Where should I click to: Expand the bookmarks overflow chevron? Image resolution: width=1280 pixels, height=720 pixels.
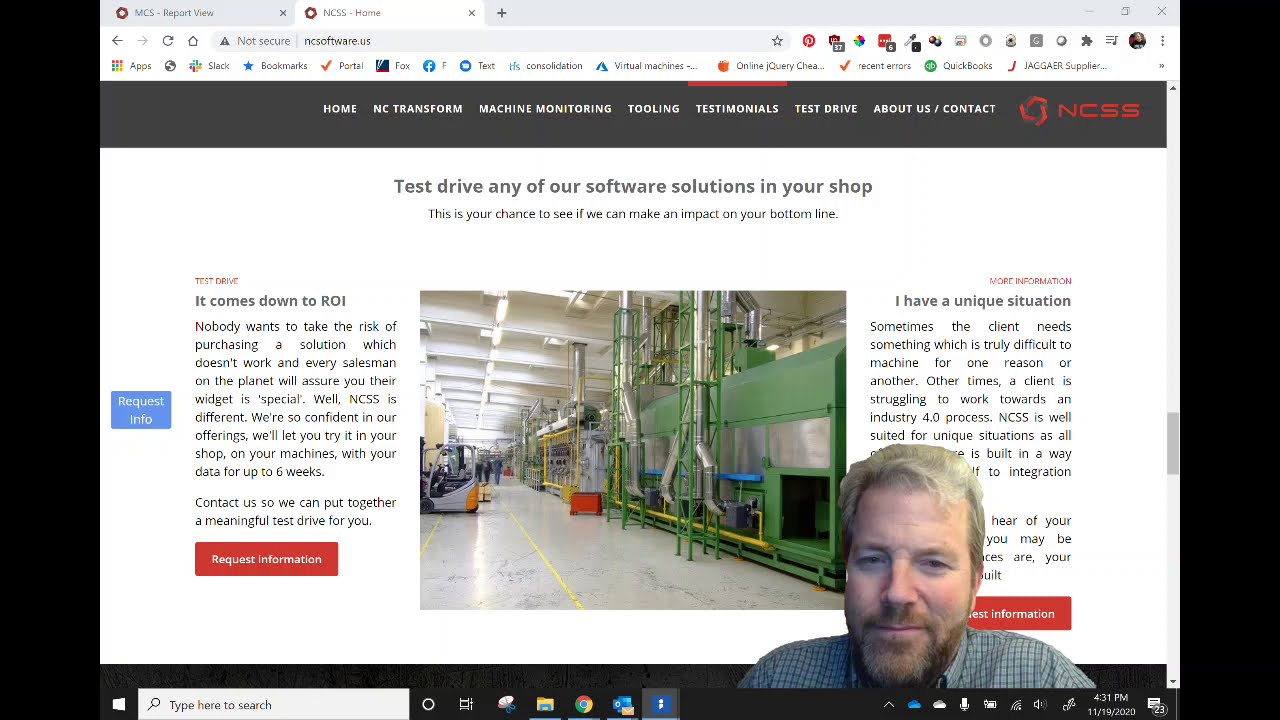pyautogui.click(x=1161, y=66)
